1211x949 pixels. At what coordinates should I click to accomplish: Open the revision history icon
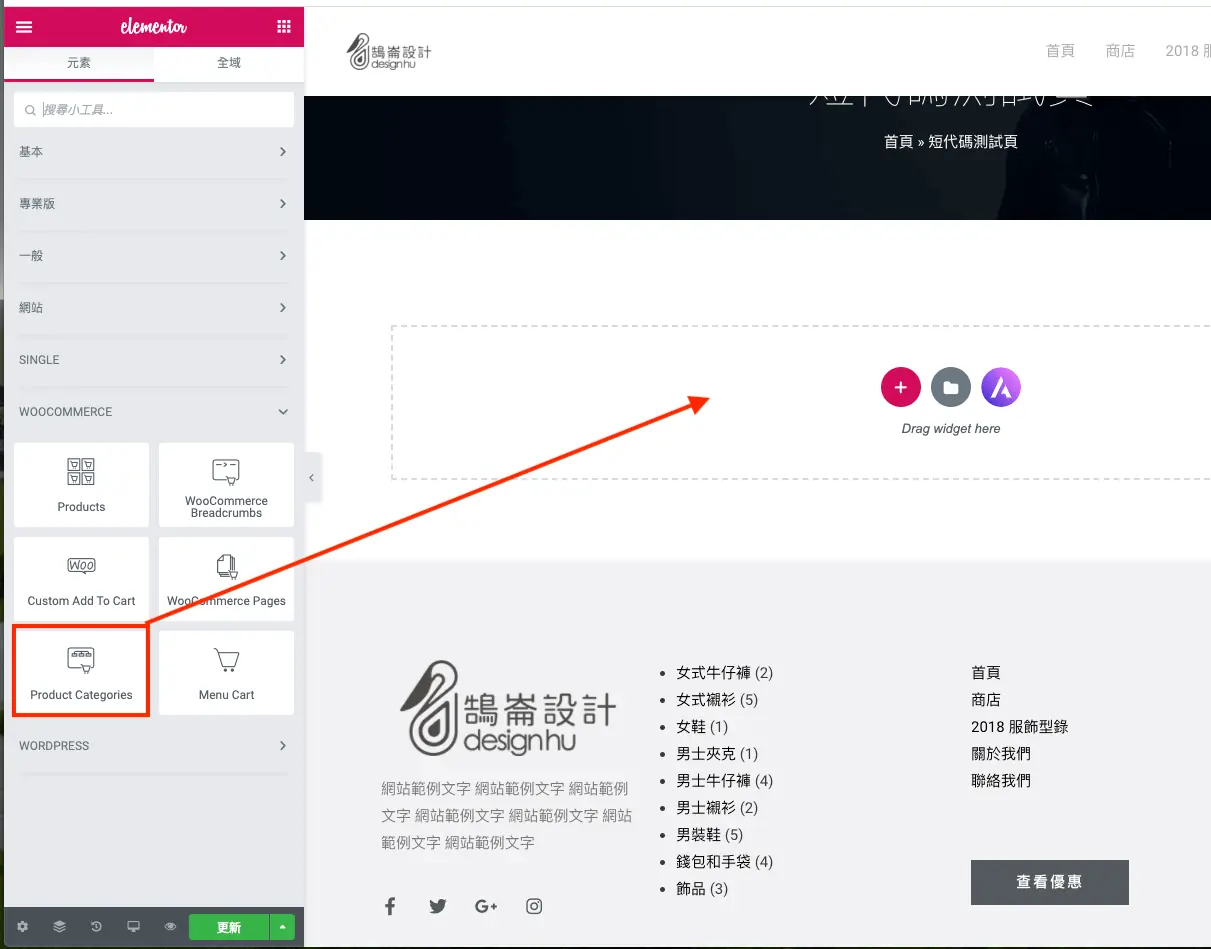(x=97, y=927)
